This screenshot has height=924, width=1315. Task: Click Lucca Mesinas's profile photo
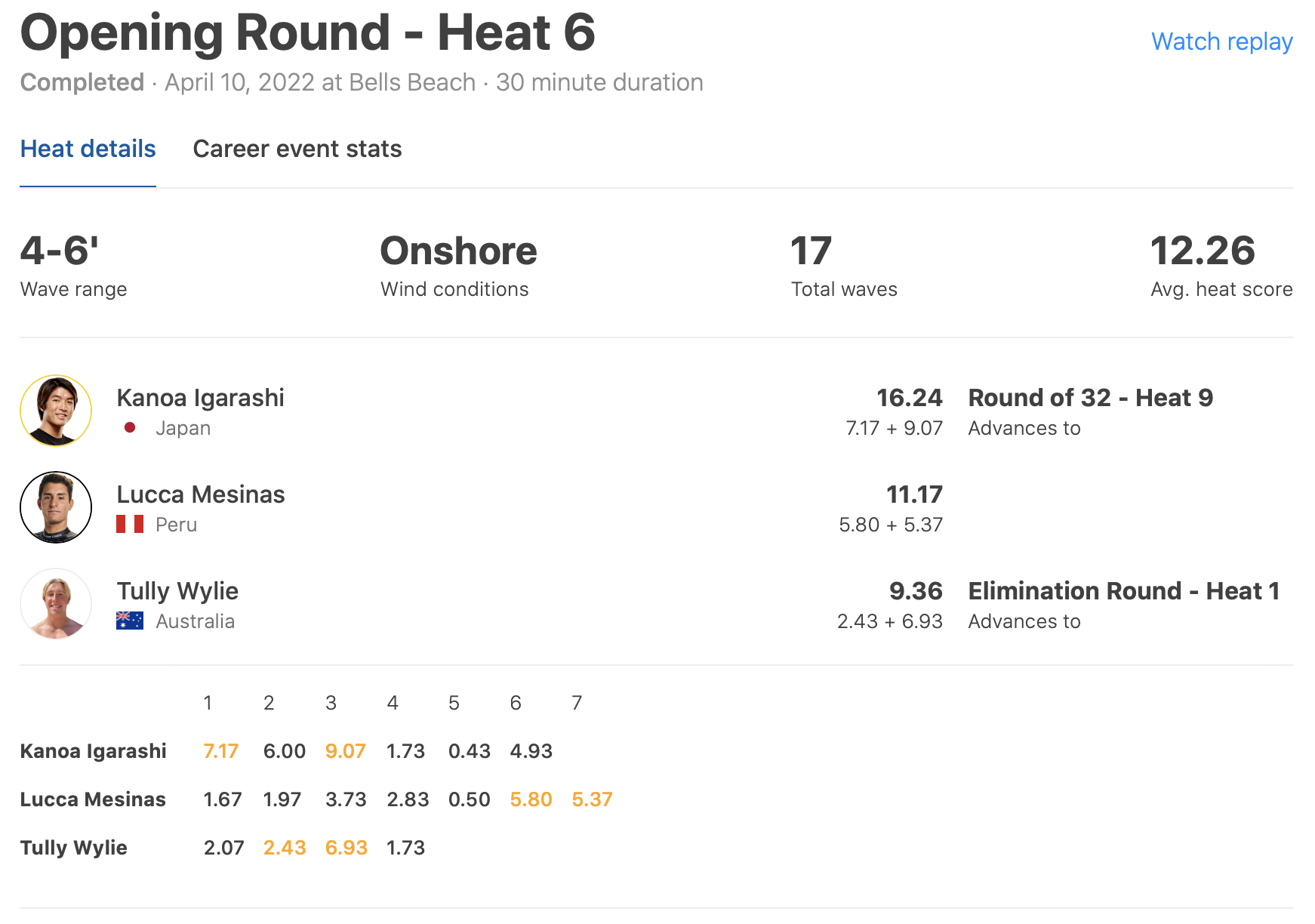[x=56, y=507]
